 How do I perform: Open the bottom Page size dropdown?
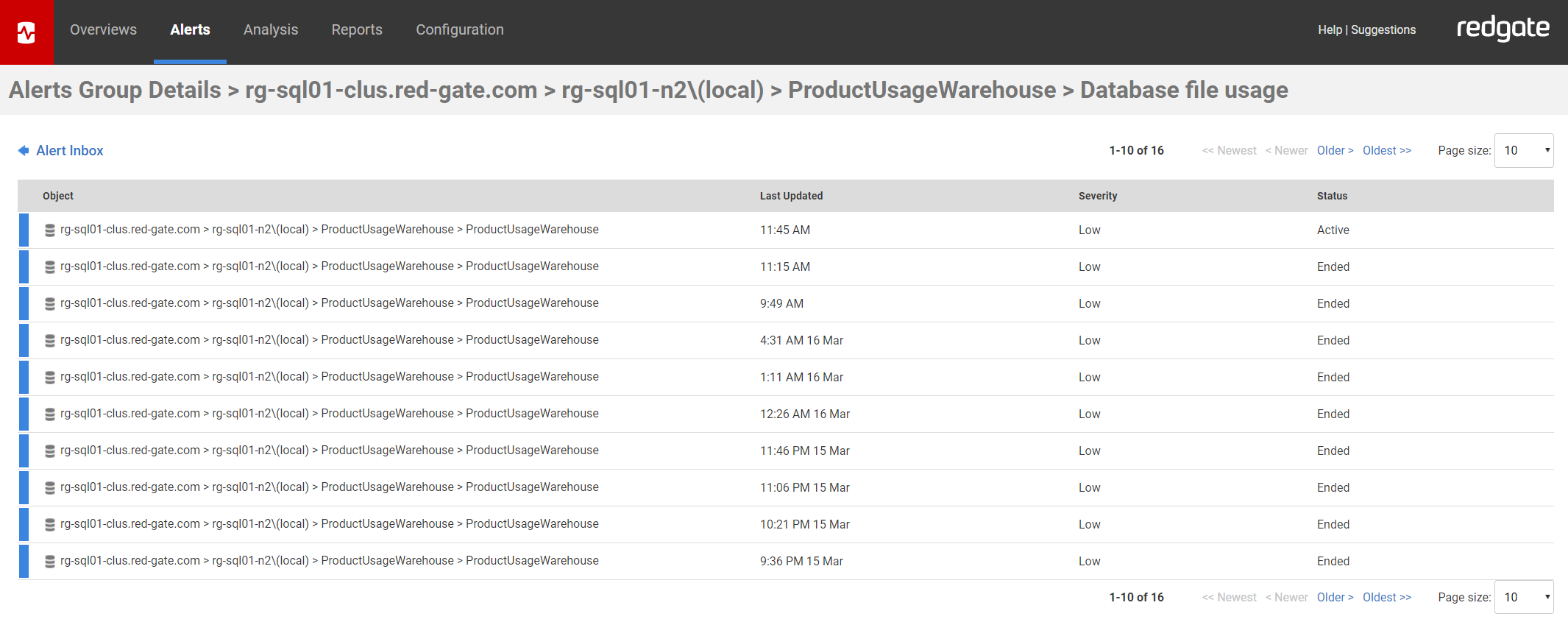(x=1523, y=598)
